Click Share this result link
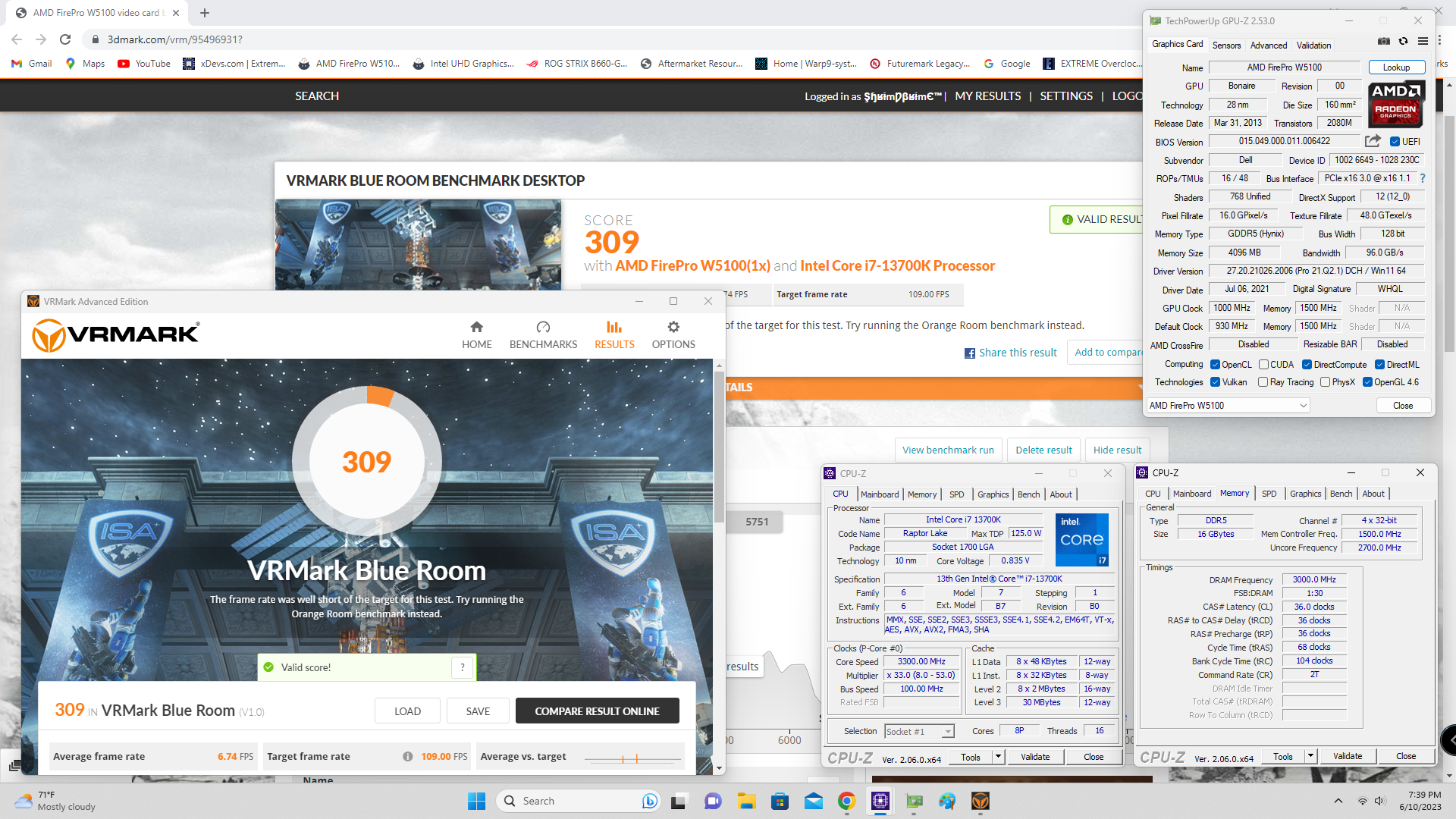The height and width of the screenshot is (819, 1456). [1010, 353]
